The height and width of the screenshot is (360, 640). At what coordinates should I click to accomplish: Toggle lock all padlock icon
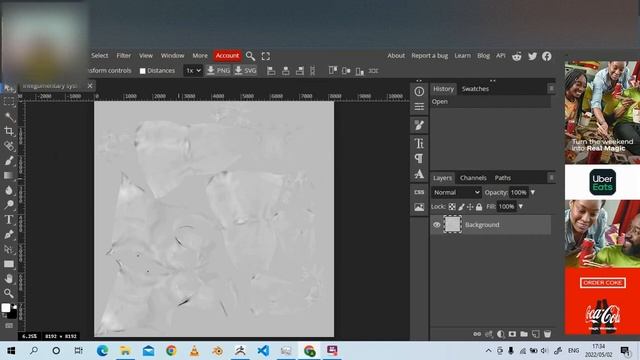479,207
